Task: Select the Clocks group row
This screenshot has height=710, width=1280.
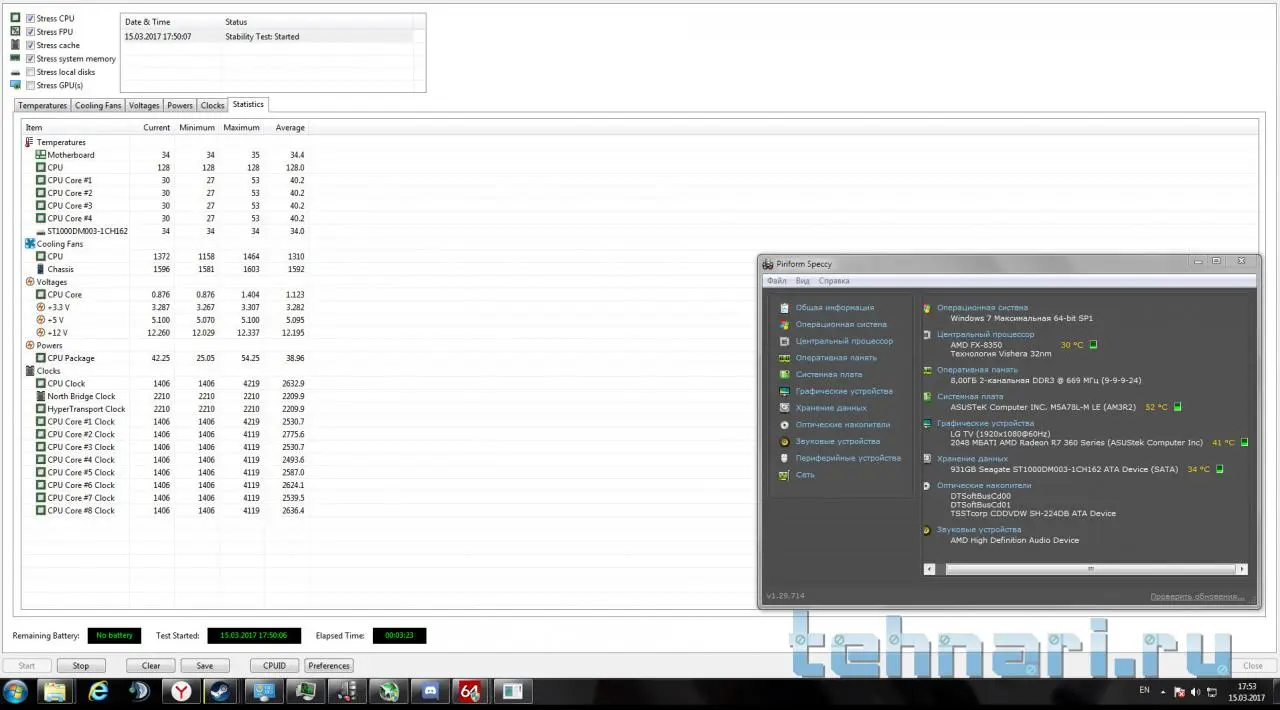Action: [x=48, y=371]
